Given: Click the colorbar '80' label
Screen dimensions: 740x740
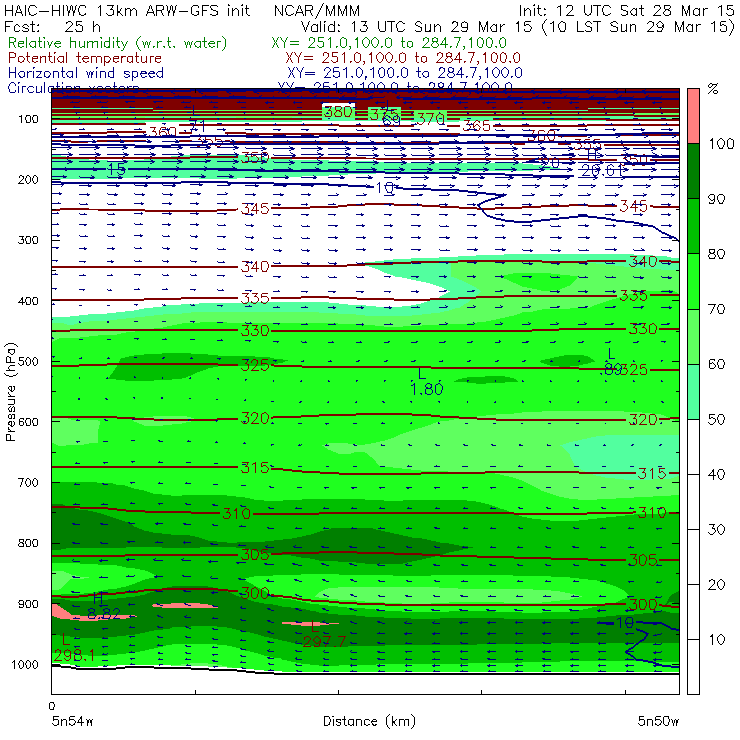Looking at the screenshot, I should pyautogui.click(x=716, y=254).
